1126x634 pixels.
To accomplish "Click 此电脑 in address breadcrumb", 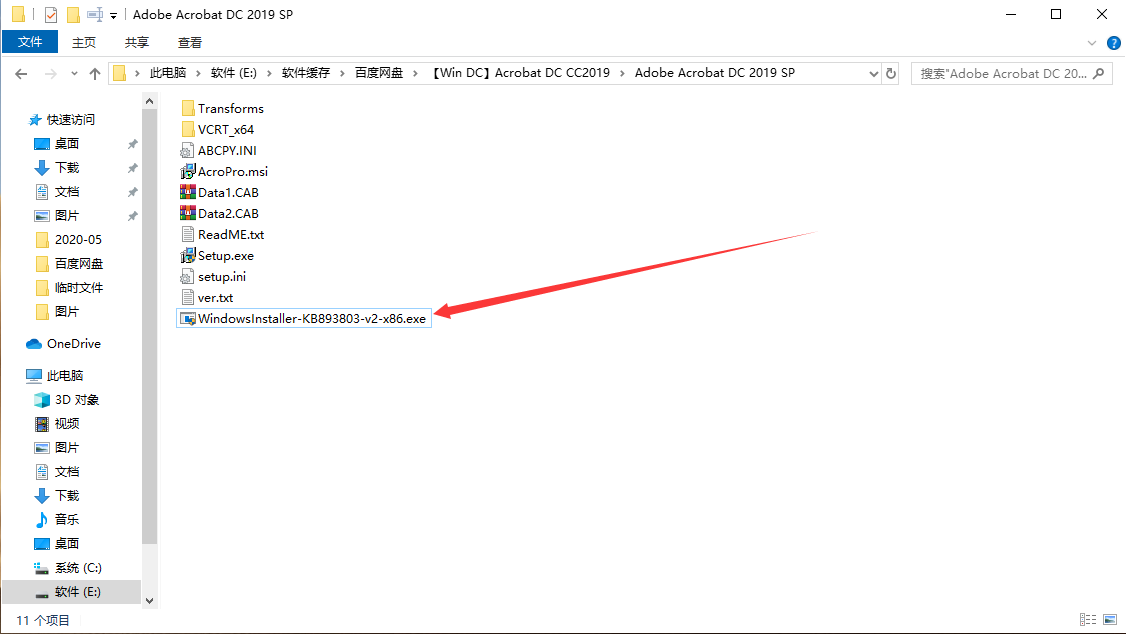I will point(167,73).
